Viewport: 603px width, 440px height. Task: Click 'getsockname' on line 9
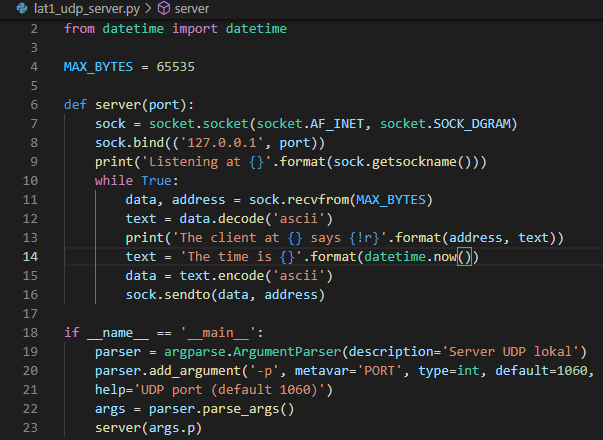tap(414, 162)
